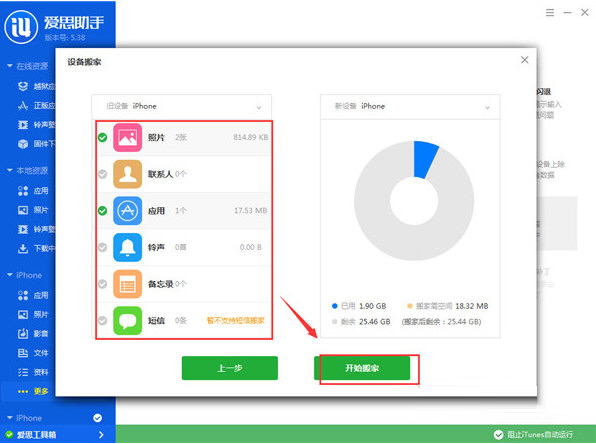Click the 18.32 MB required-space value
The height and width of the screenshot is (444, 596).
click(471, 306)
